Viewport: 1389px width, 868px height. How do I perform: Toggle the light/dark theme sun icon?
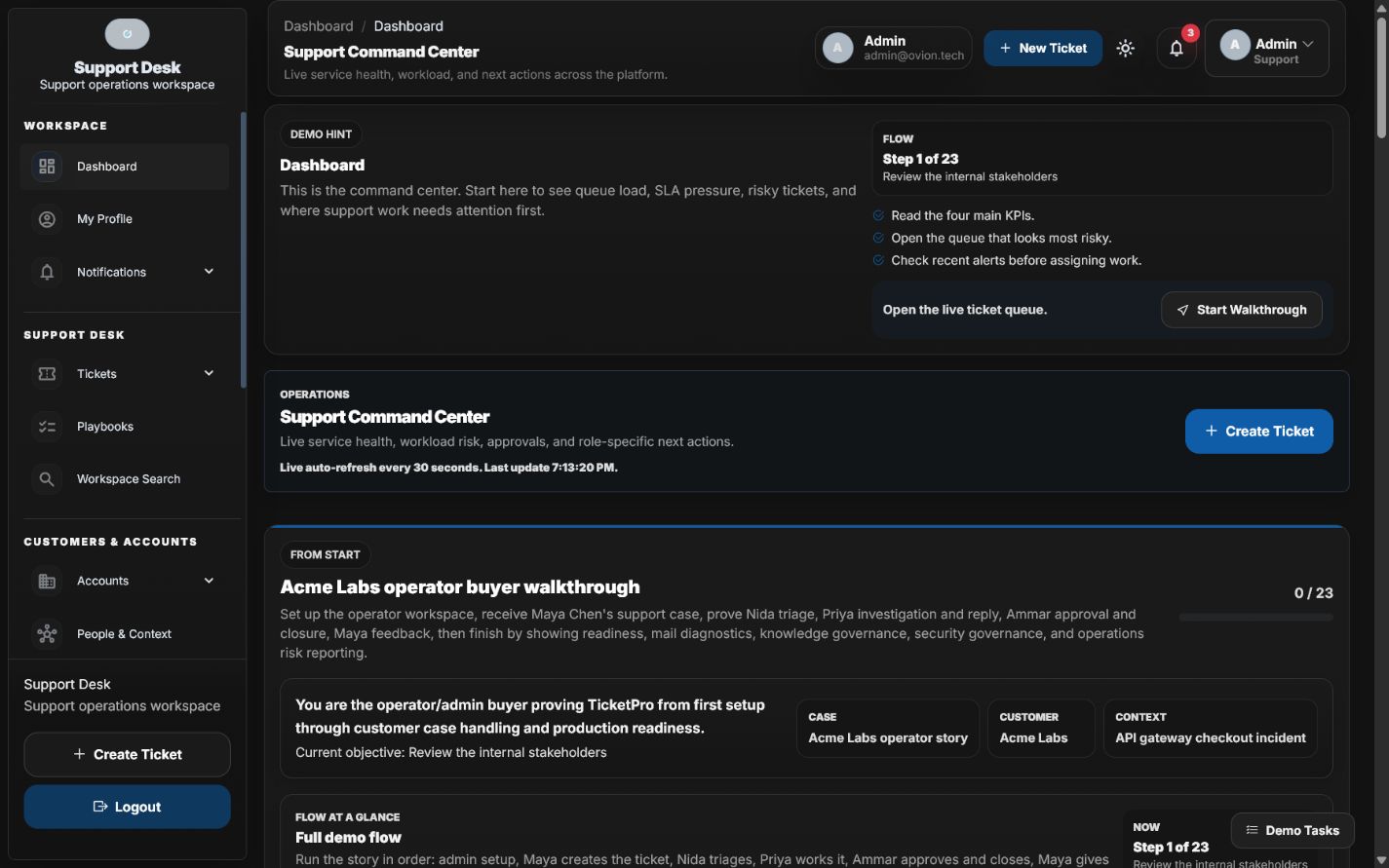tap(1126, 48)
